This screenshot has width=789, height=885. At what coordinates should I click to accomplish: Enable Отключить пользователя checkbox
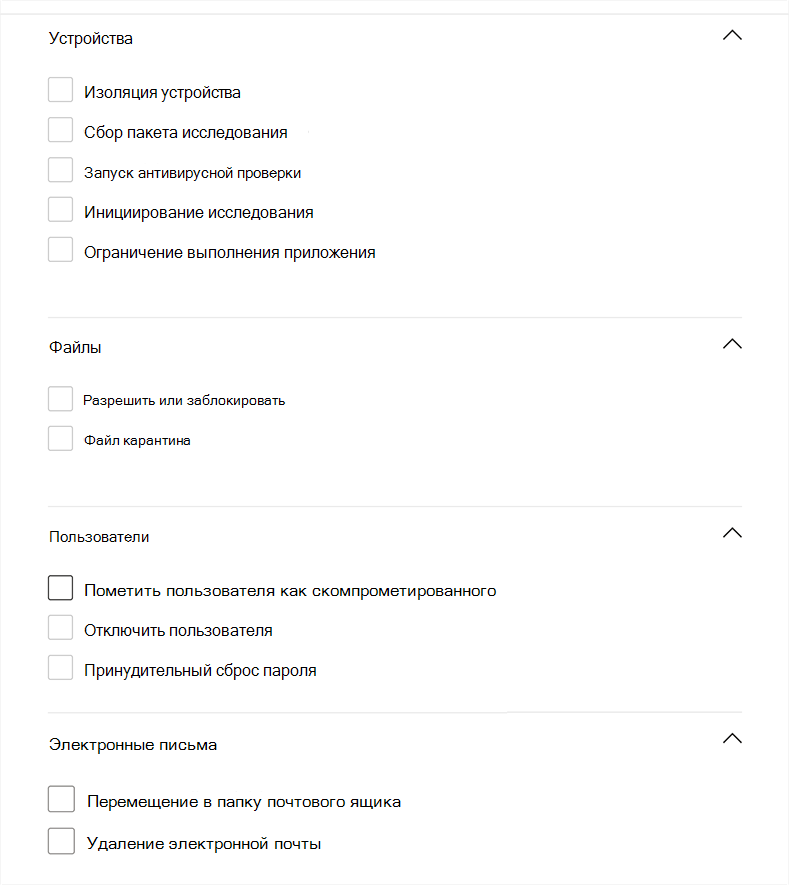[x=60, y=628]
